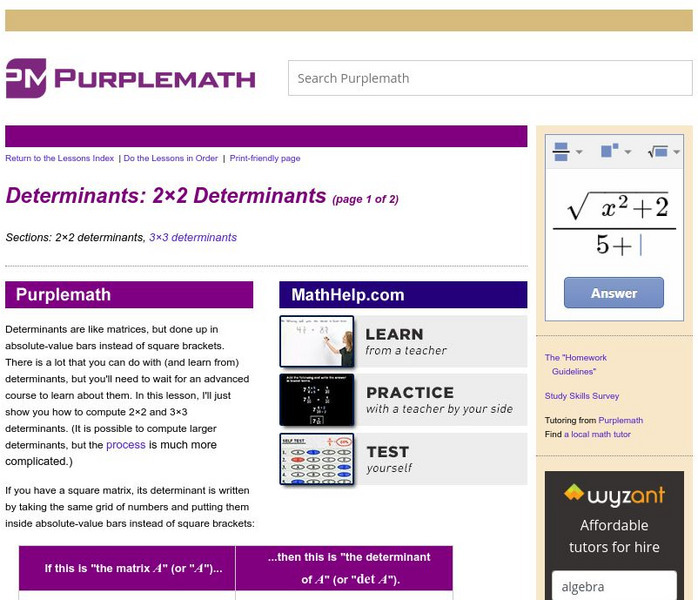The height and width of the screenshot is (600, 698).
Task: Click the Determinants: 2×2 Determinants page title
Action: point(166,196)
